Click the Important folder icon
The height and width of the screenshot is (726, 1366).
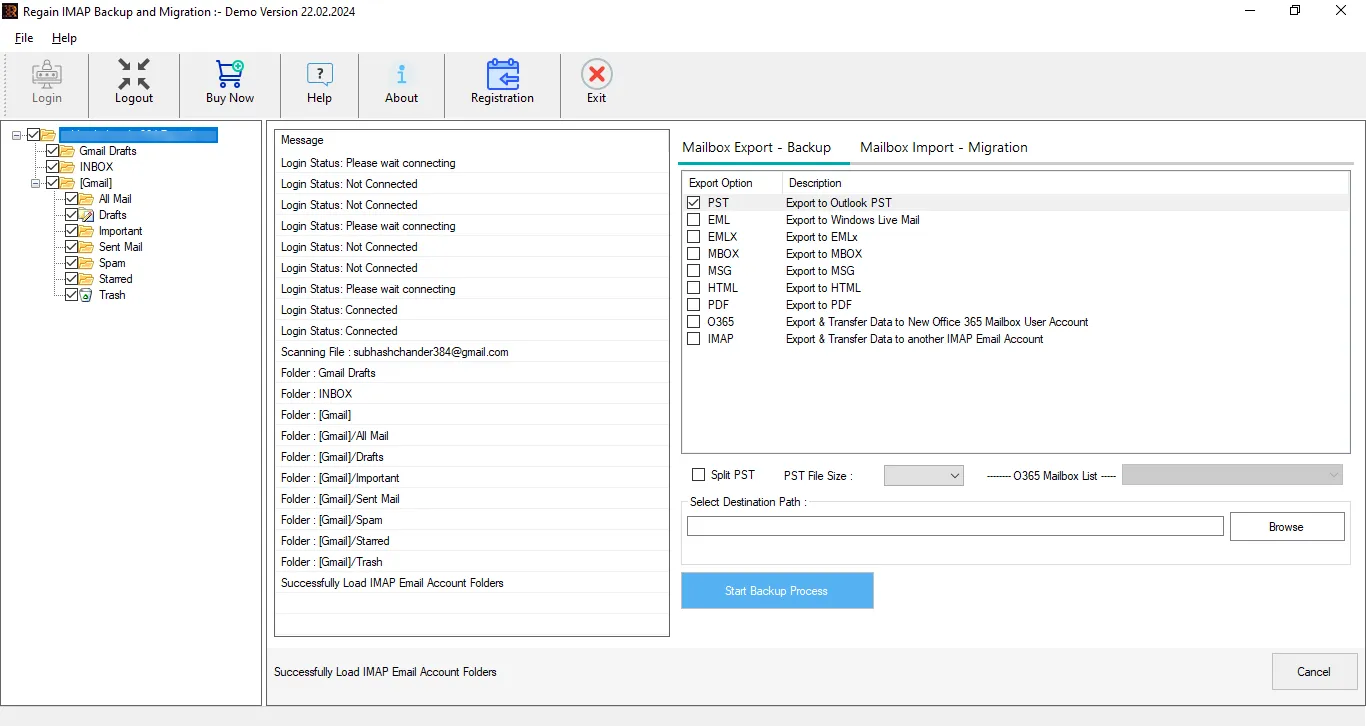(87, 231)
